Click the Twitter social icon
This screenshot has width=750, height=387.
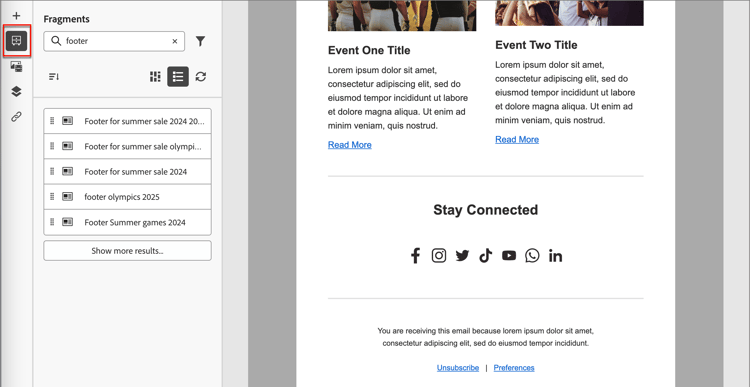coord(462,256)
